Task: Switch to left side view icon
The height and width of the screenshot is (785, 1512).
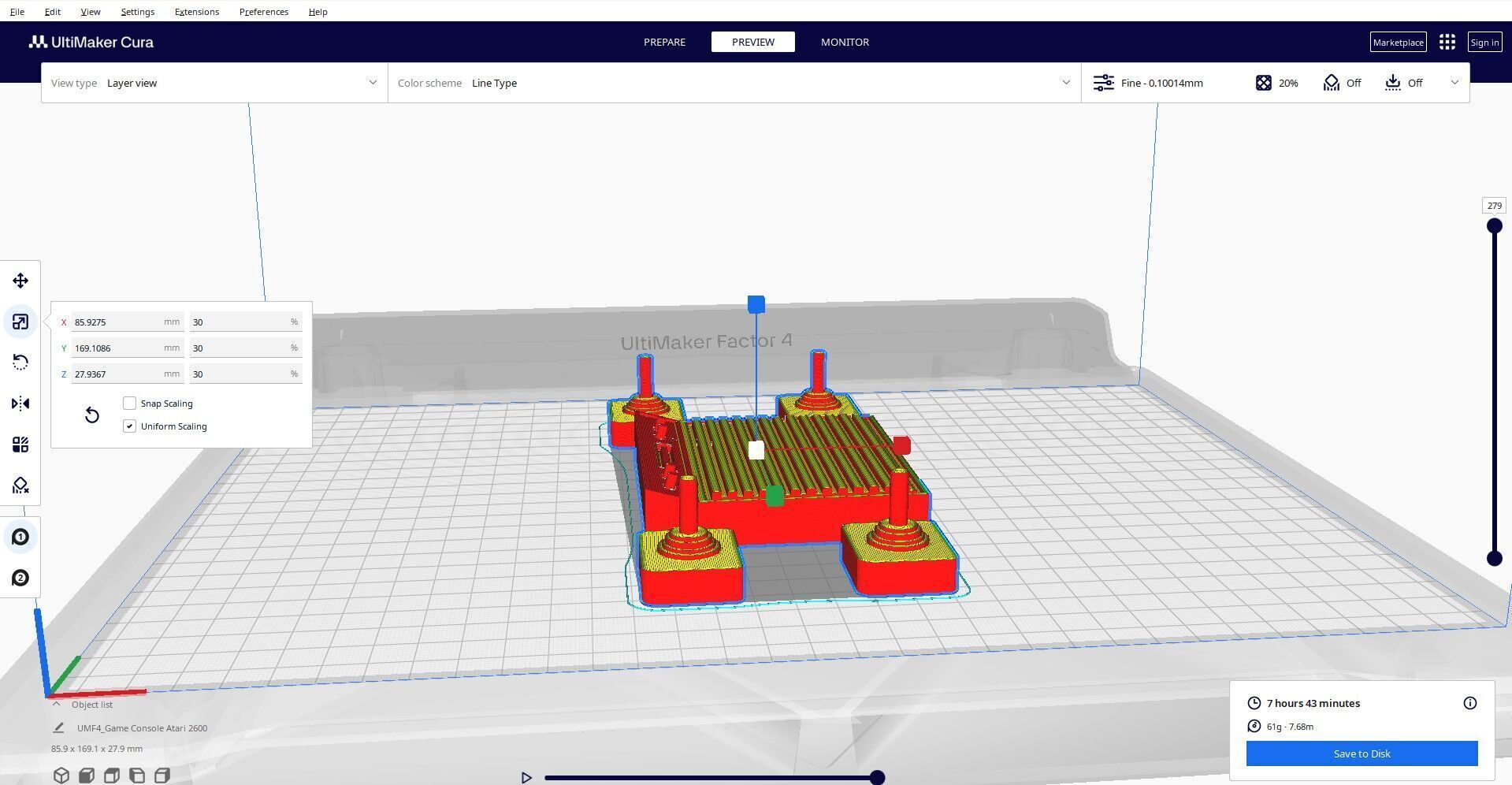Action: (x=137, y=776)
